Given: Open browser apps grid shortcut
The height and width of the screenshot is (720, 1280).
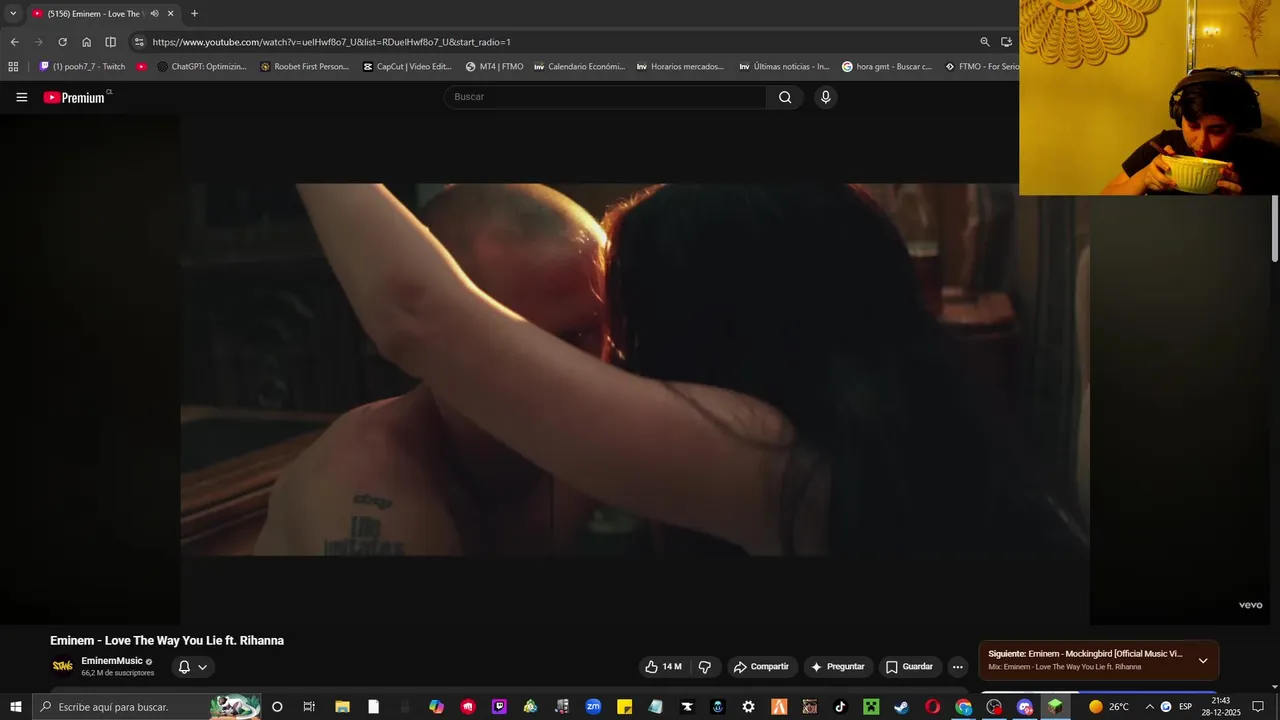Looking at the screenshot, I should 13,67.
